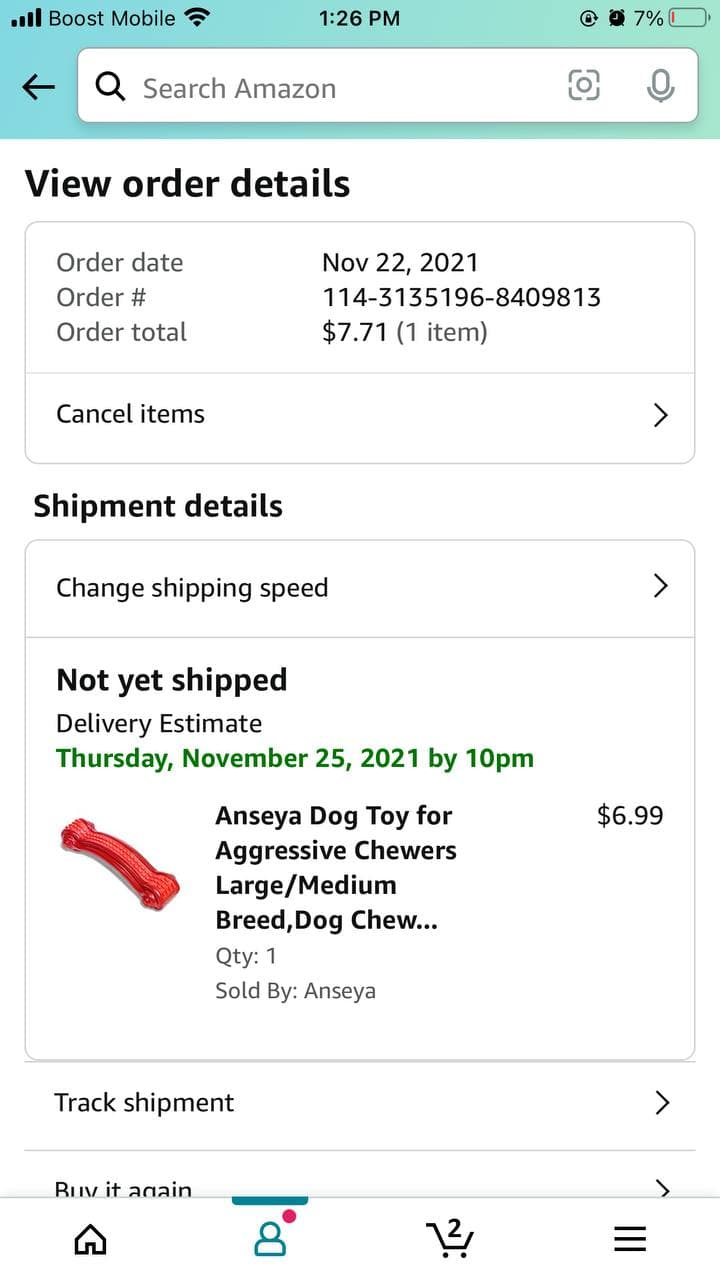Open the shopping cart icon
720x1280 pixels.
[x=450, y=1238]
